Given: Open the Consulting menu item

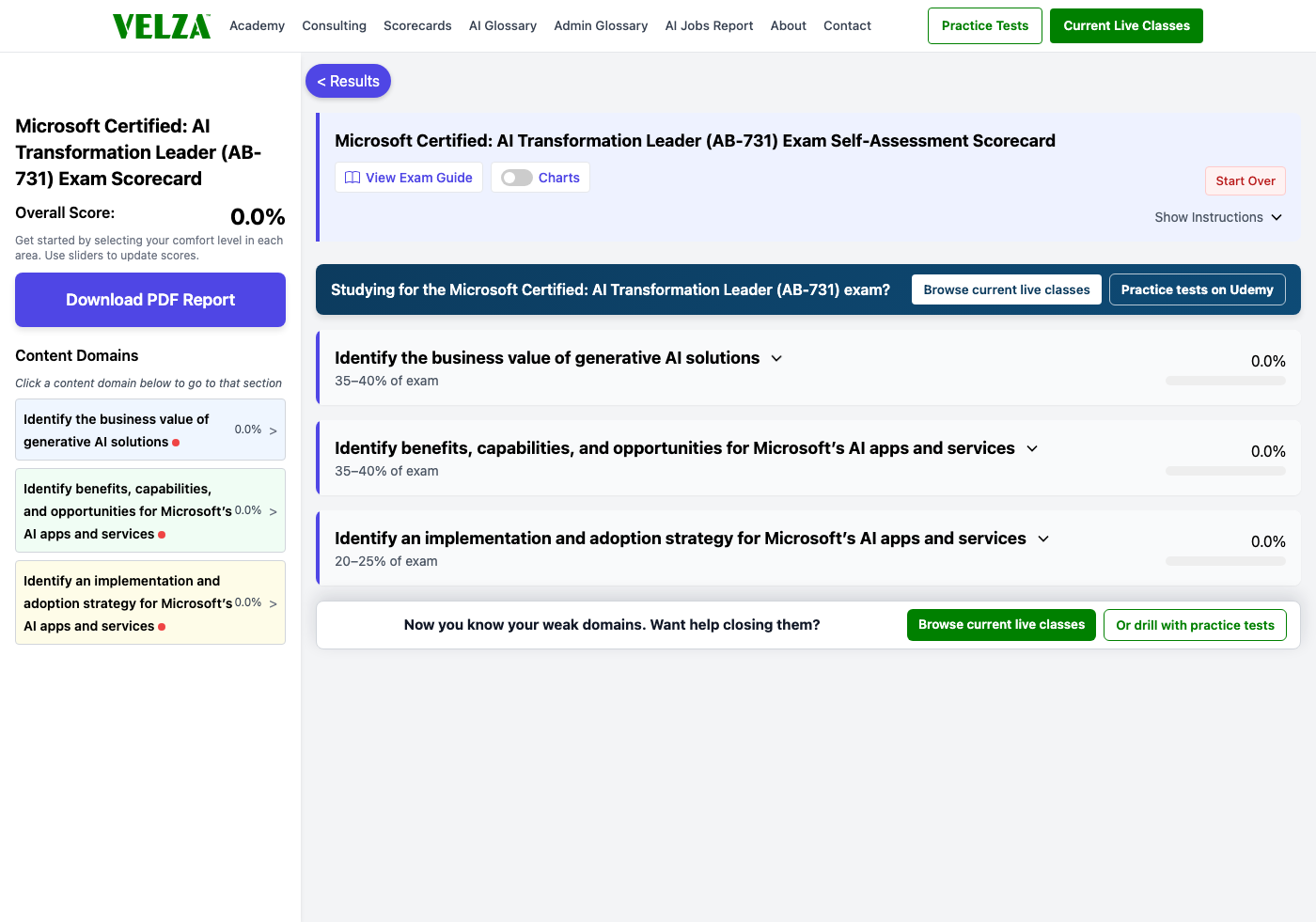Looking at the screenshot, I should coord(334,25).
